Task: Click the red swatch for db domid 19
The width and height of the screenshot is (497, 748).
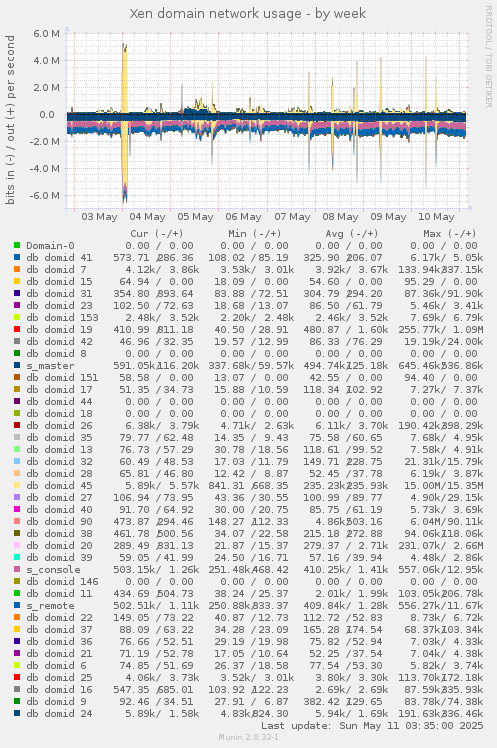Action: (x=17, y=330)
